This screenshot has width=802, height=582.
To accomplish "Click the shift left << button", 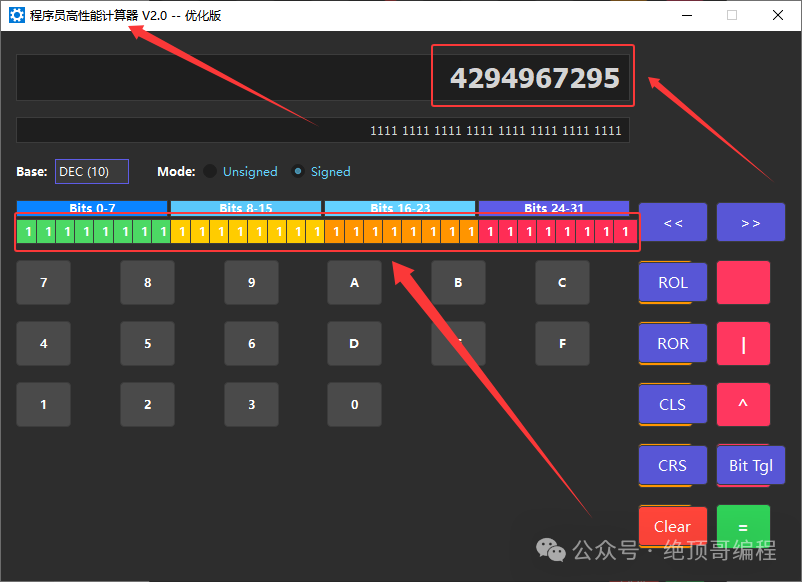I will tap(673, 222).
